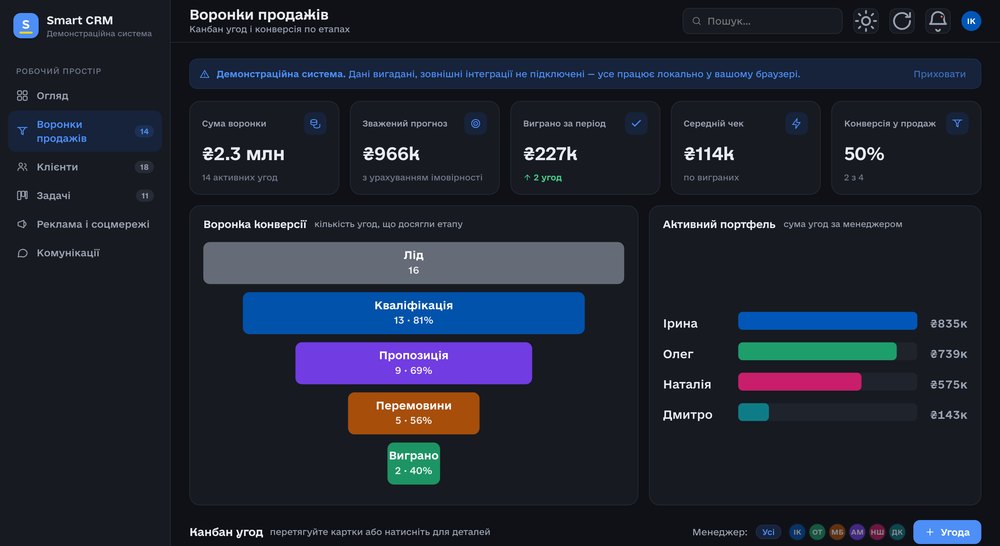The width and height of the screenshot is (1000, 546).
Task: Select the Усі manager filter chip
Action: pyautogui.click(x=768, y=532)
